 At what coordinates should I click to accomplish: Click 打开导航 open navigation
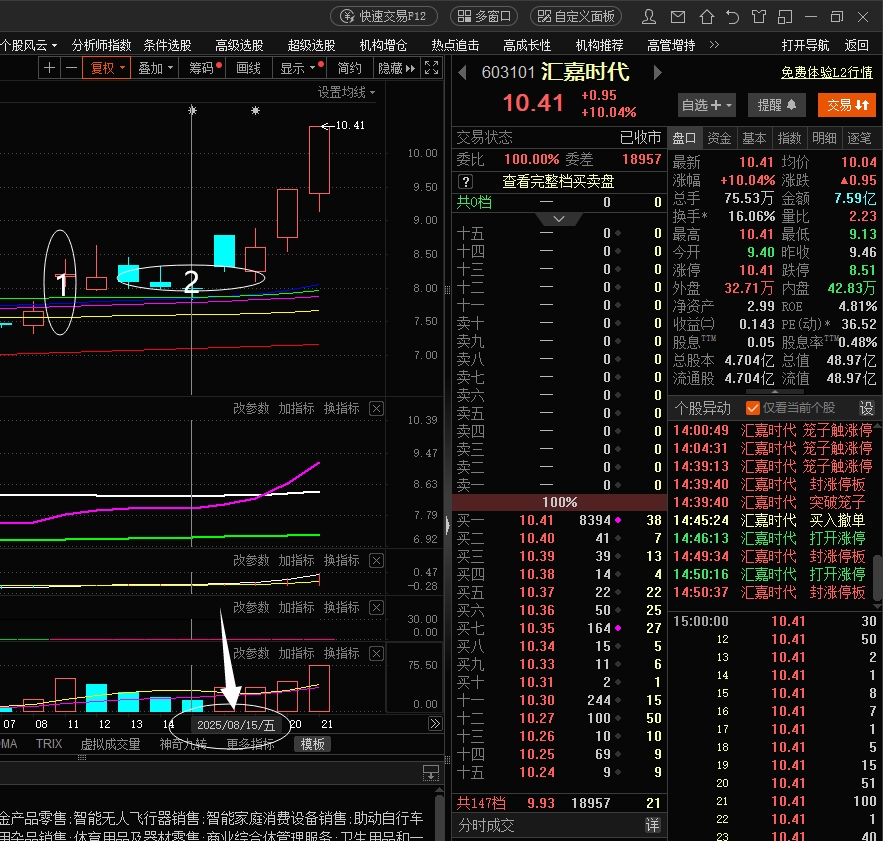805,45
